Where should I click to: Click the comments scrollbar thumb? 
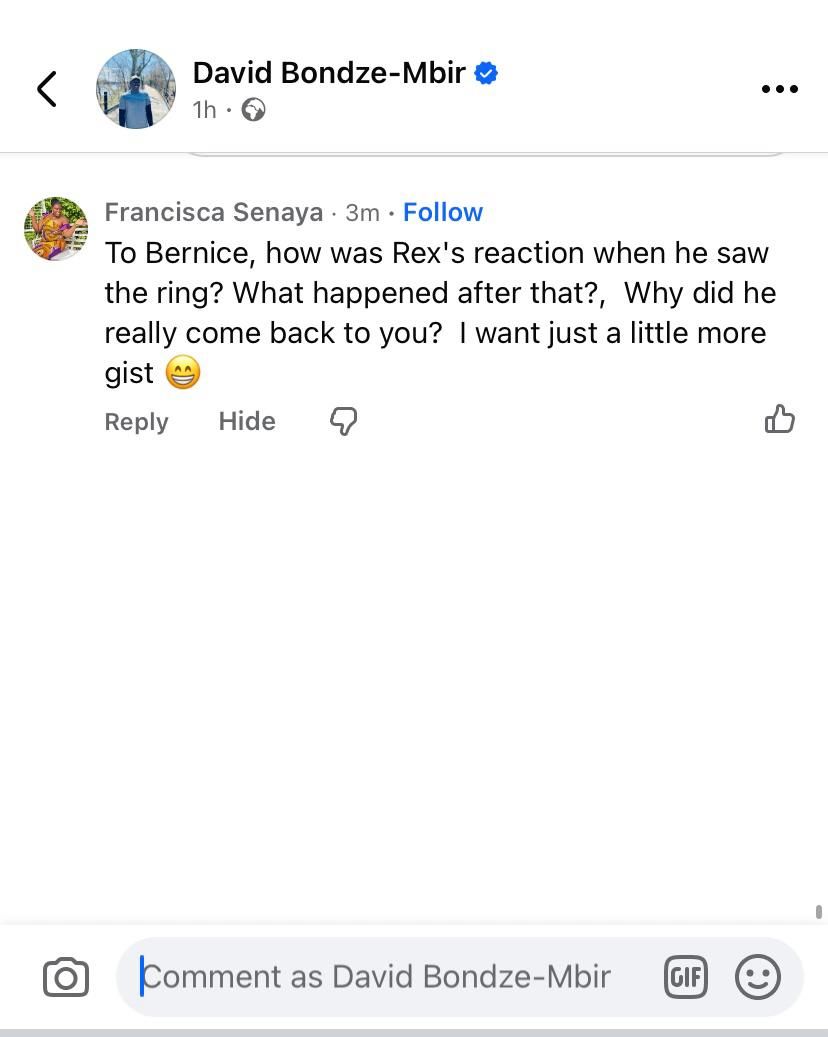819,911
